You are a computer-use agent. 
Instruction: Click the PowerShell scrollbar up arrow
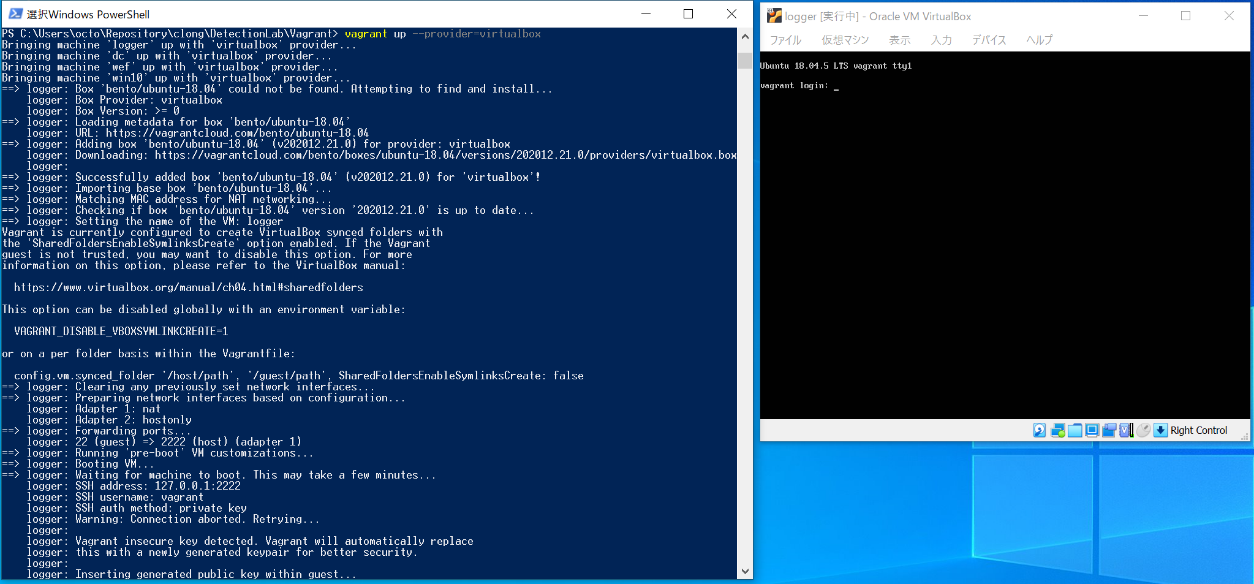point(744,36)
